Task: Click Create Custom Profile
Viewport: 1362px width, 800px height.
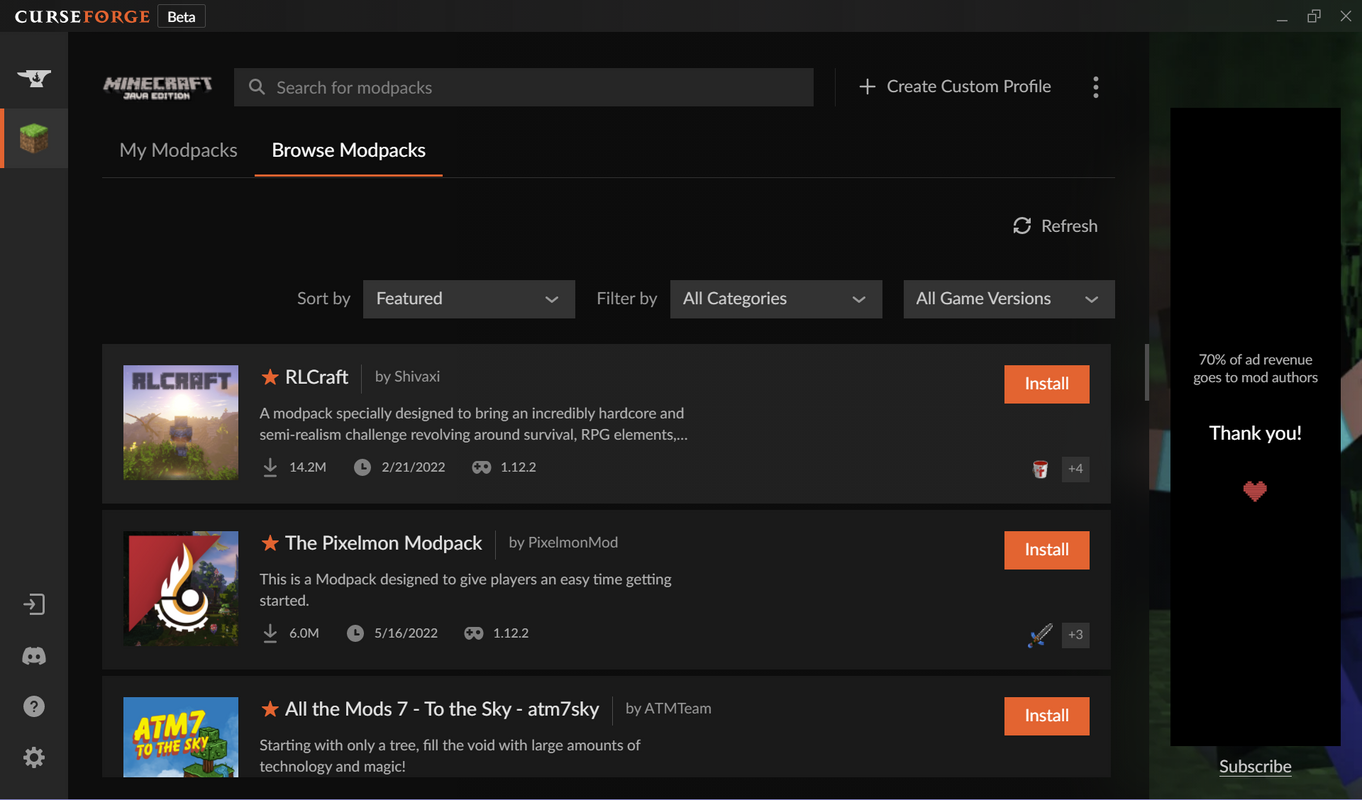Action: pos(955,87)
